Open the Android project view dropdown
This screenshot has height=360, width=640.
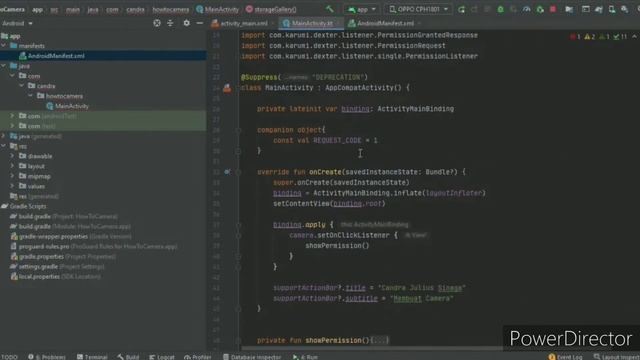pos(17,23)
